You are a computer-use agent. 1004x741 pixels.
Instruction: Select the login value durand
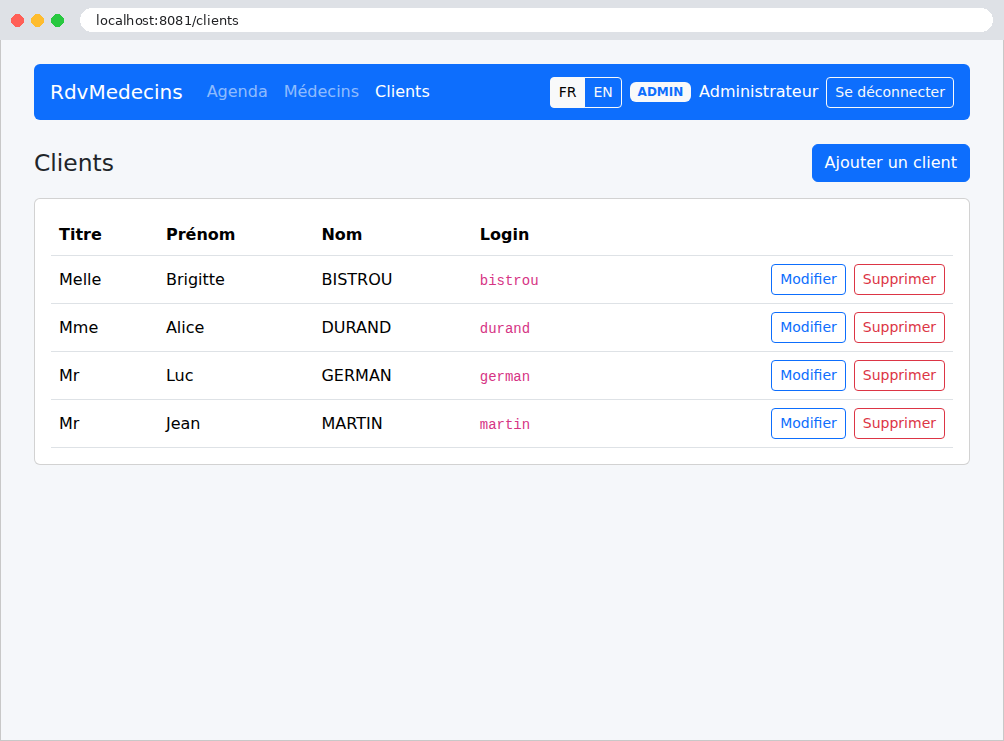click(505, 328)
